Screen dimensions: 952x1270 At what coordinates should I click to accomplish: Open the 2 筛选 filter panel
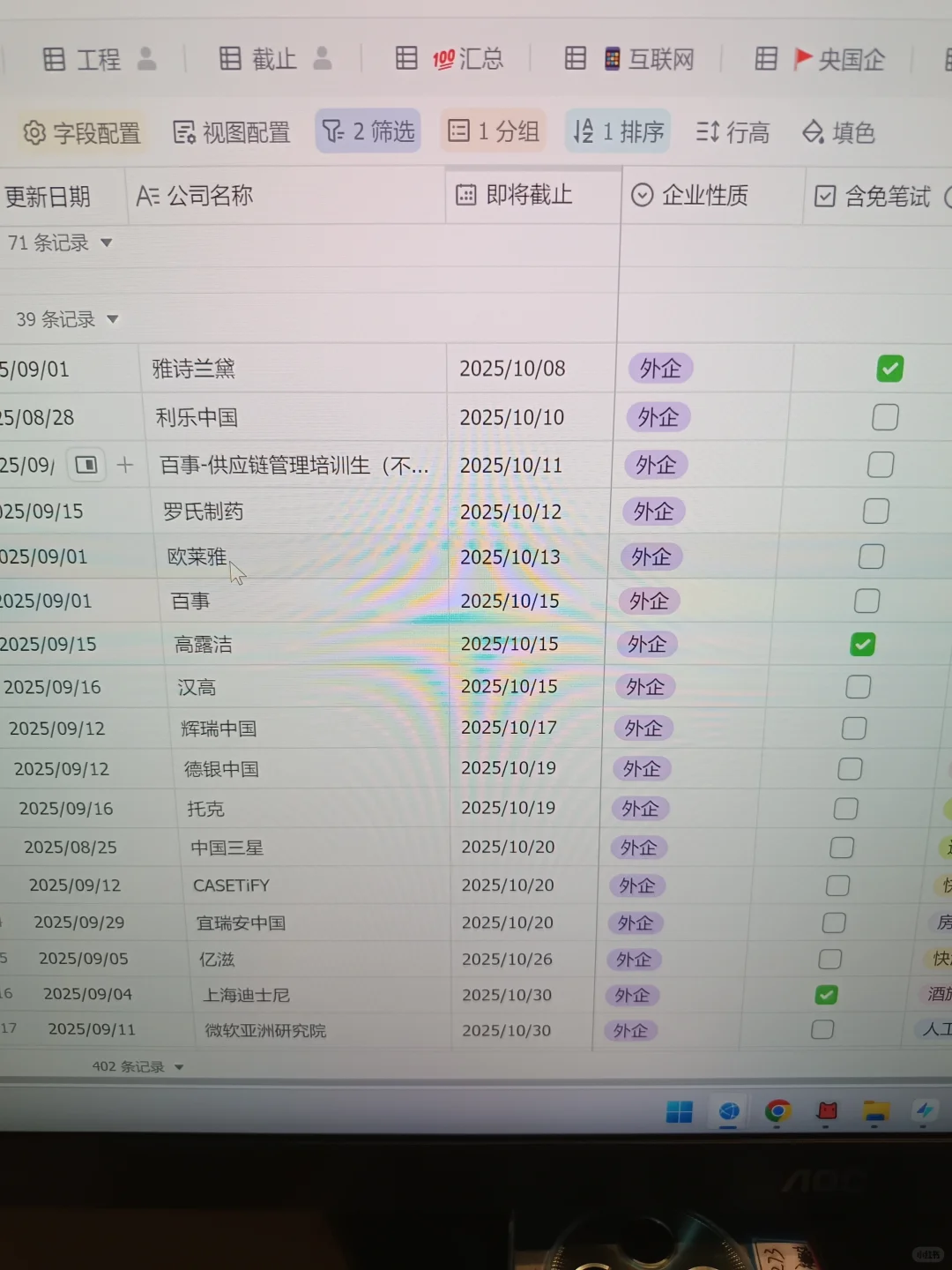(368, 131)
